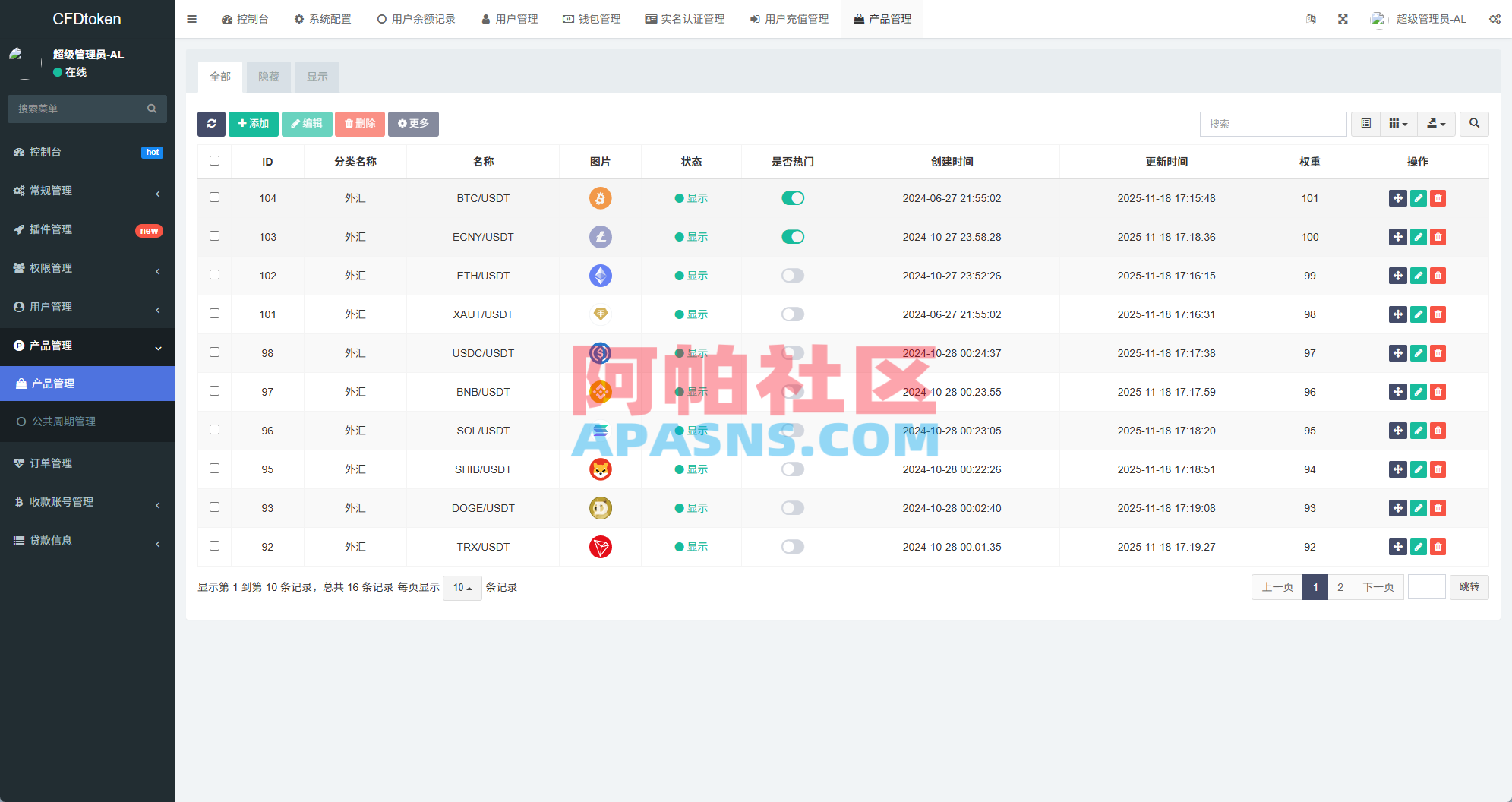
Task: Click the green edit icon for XAUT/USDT row
Action: (1418, 314)
